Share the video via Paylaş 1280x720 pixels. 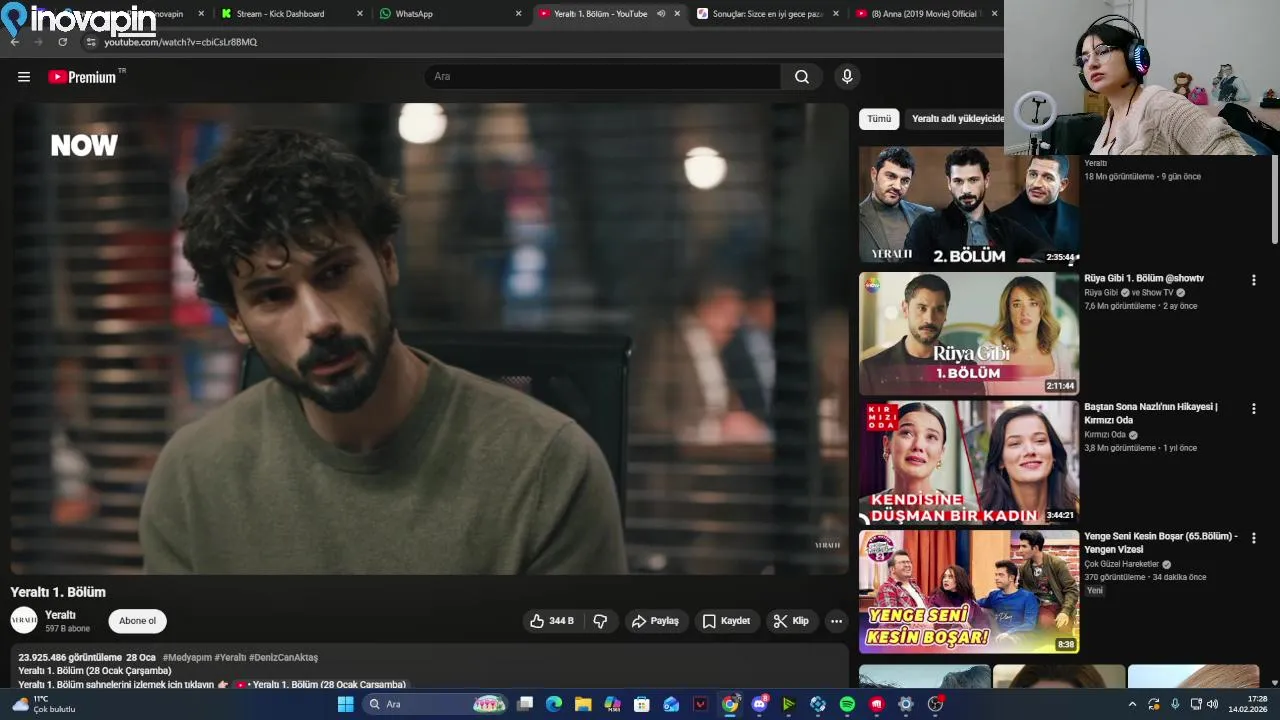click(655, 621)
